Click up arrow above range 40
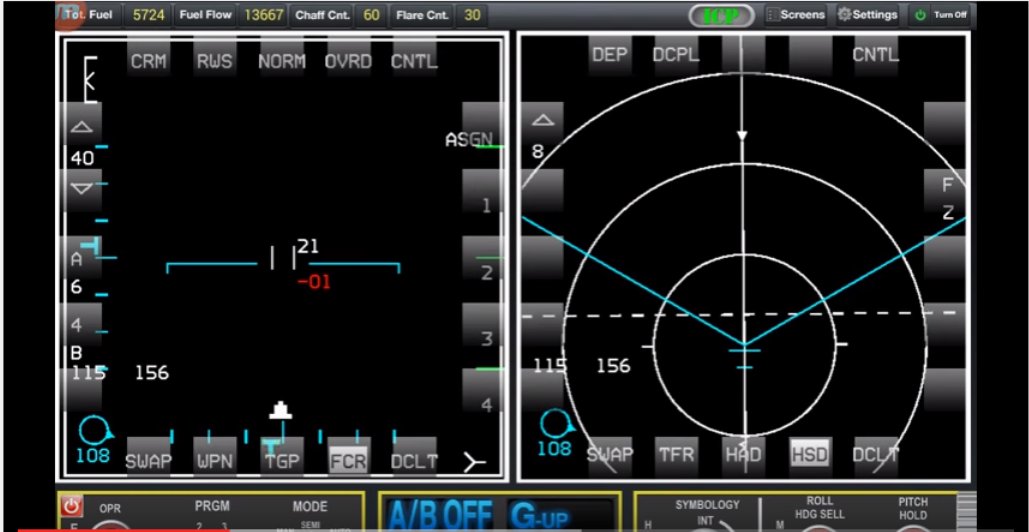 click(82, 127)
